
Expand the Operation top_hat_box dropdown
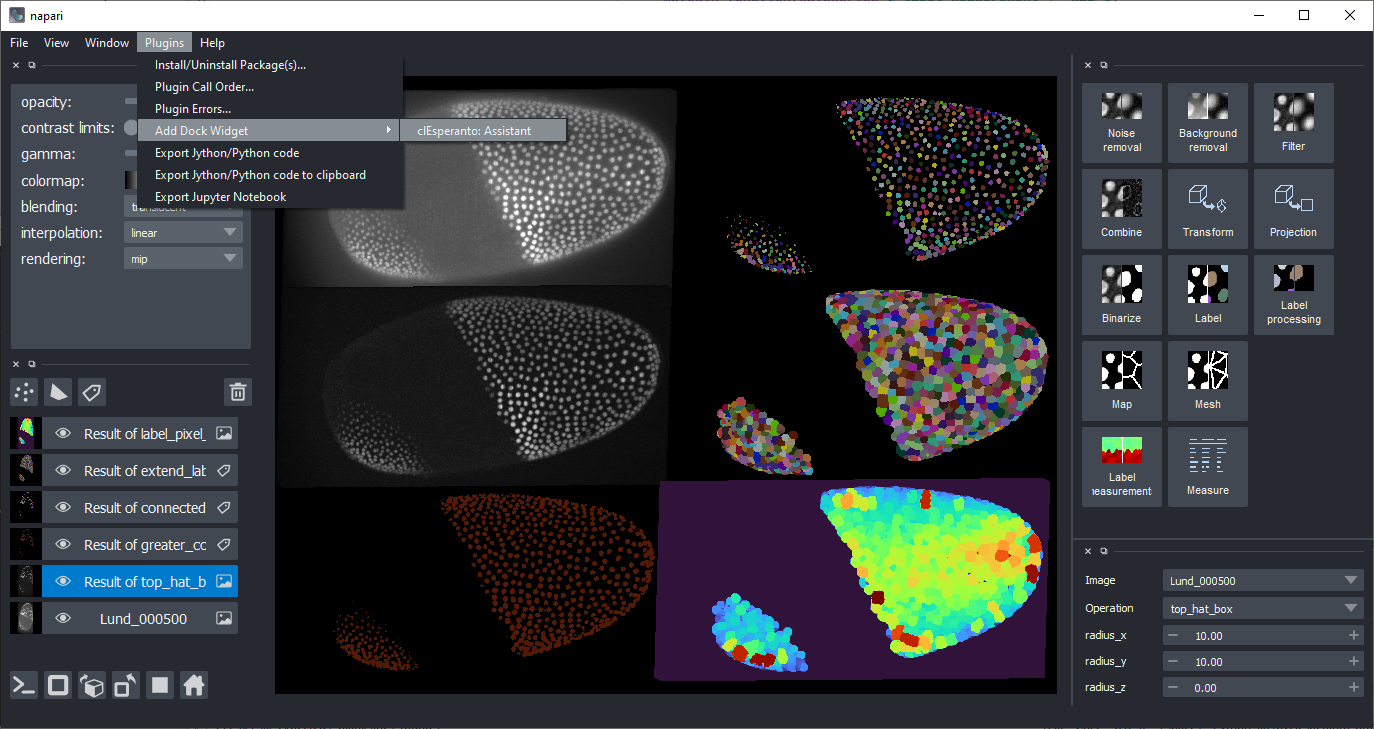(x=1264, y=608)
